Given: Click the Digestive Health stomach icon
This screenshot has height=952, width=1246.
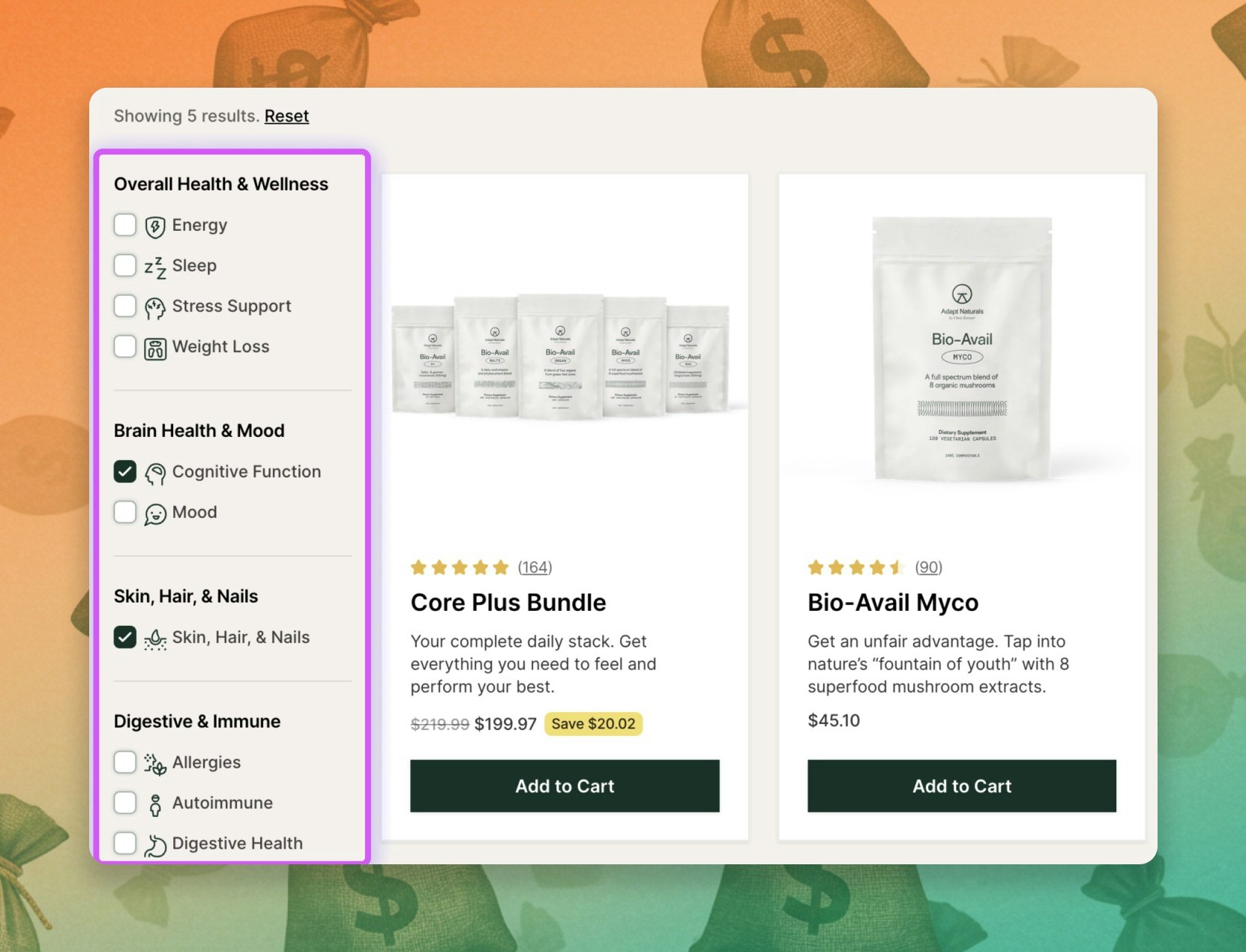Looking at the screenshot, I should pos(155,845).
